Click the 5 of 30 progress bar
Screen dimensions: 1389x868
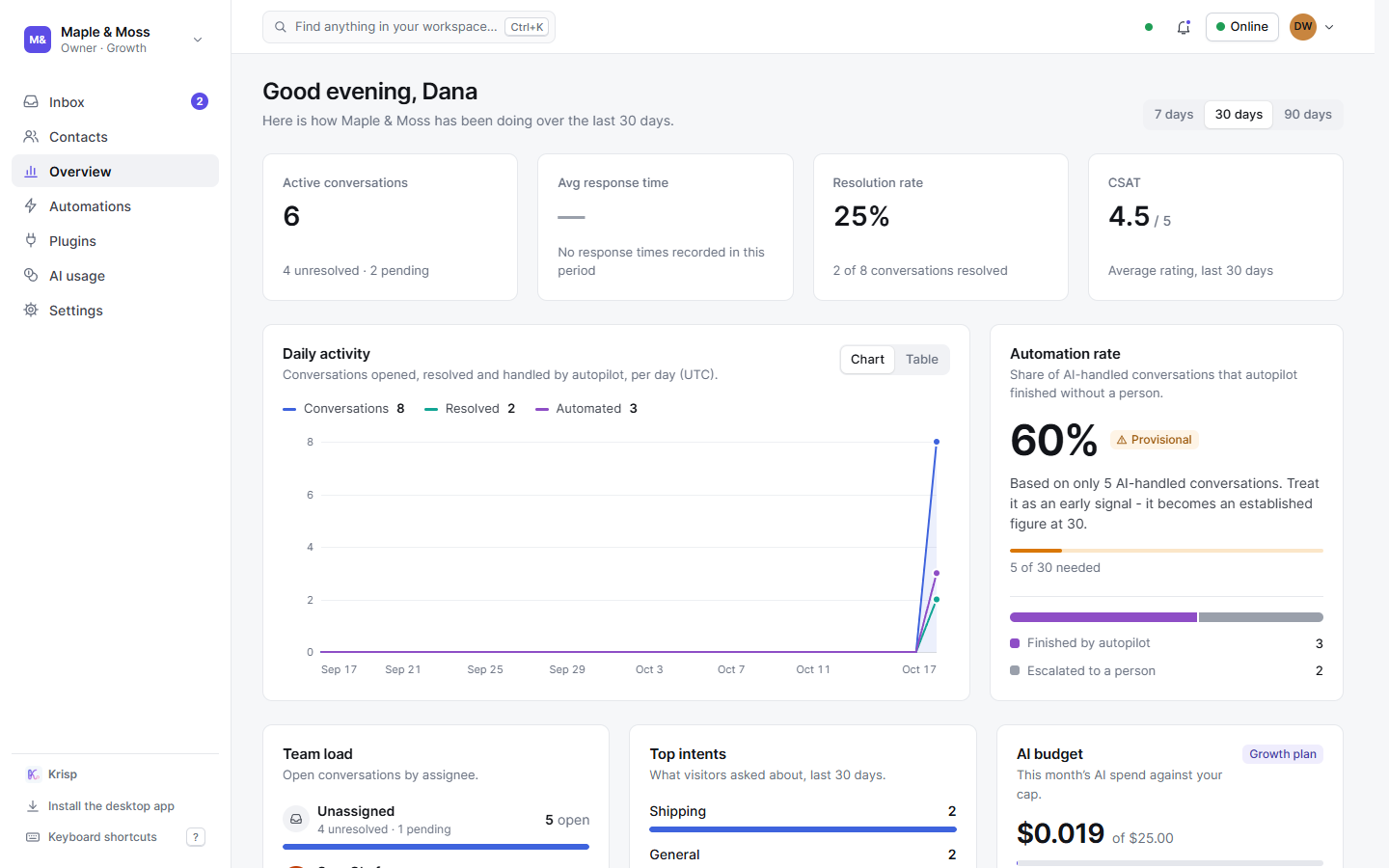1166,551
